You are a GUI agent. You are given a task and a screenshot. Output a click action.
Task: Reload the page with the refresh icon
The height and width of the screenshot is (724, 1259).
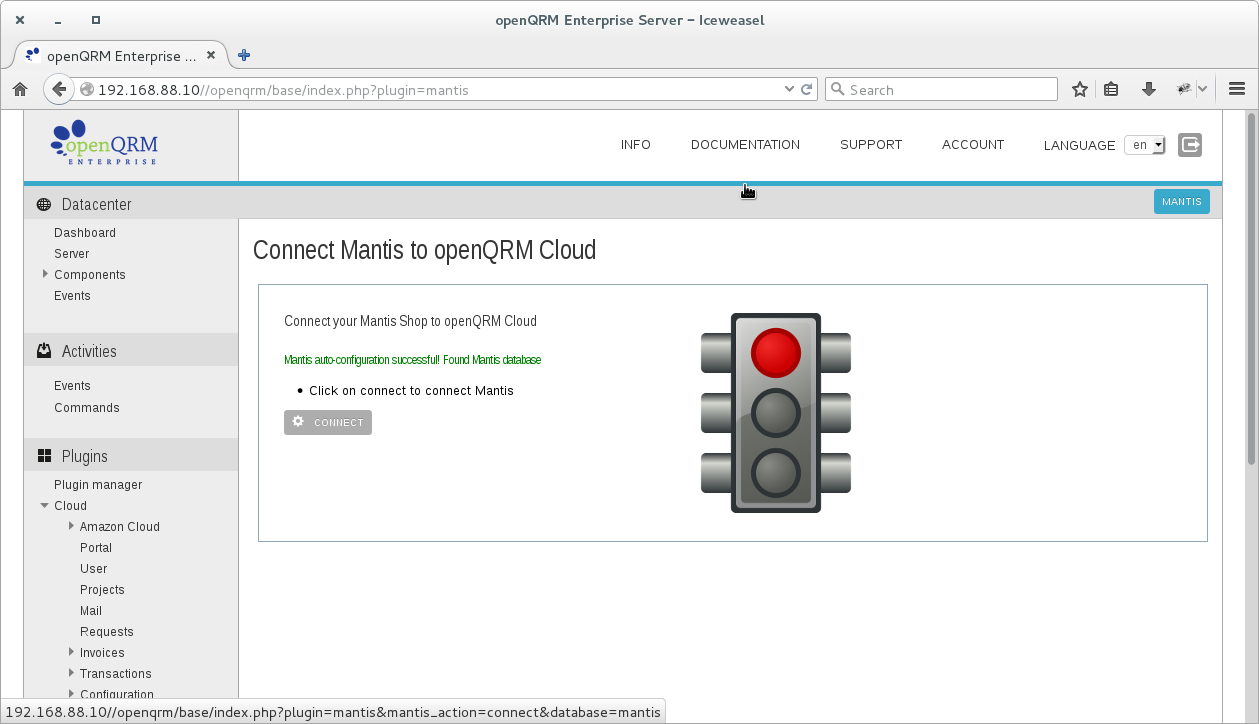tap(806, 89)
